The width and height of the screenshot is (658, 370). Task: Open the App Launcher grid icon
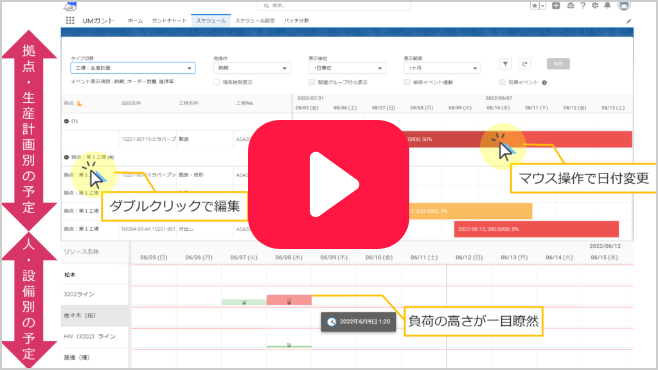pos(70,21)
